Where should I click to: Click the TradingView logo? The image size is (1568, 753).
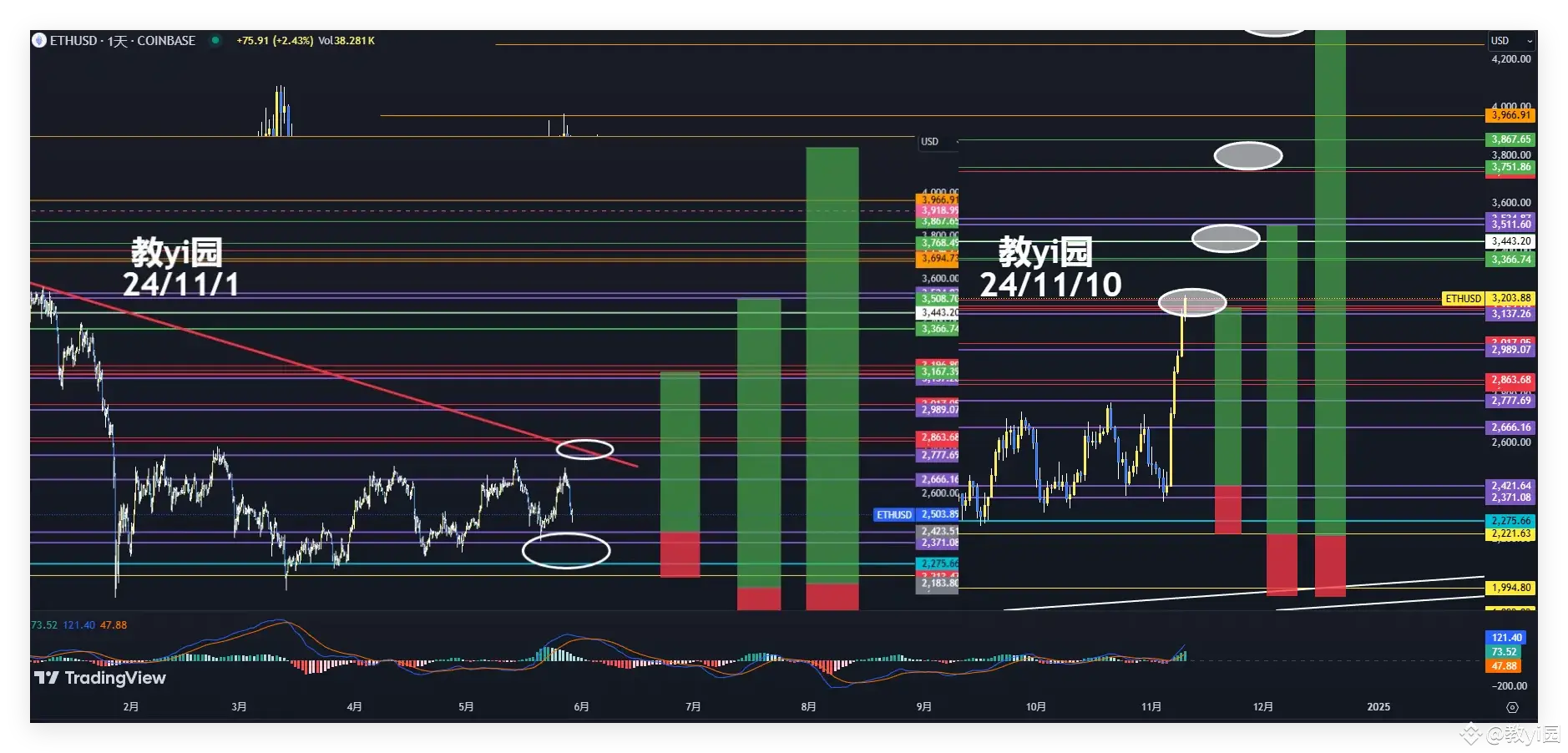100,678
